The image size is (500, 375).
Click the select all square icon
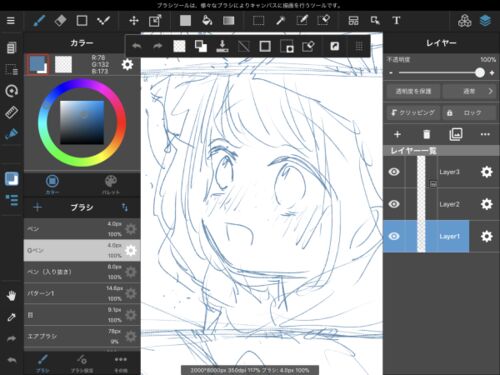265,46
